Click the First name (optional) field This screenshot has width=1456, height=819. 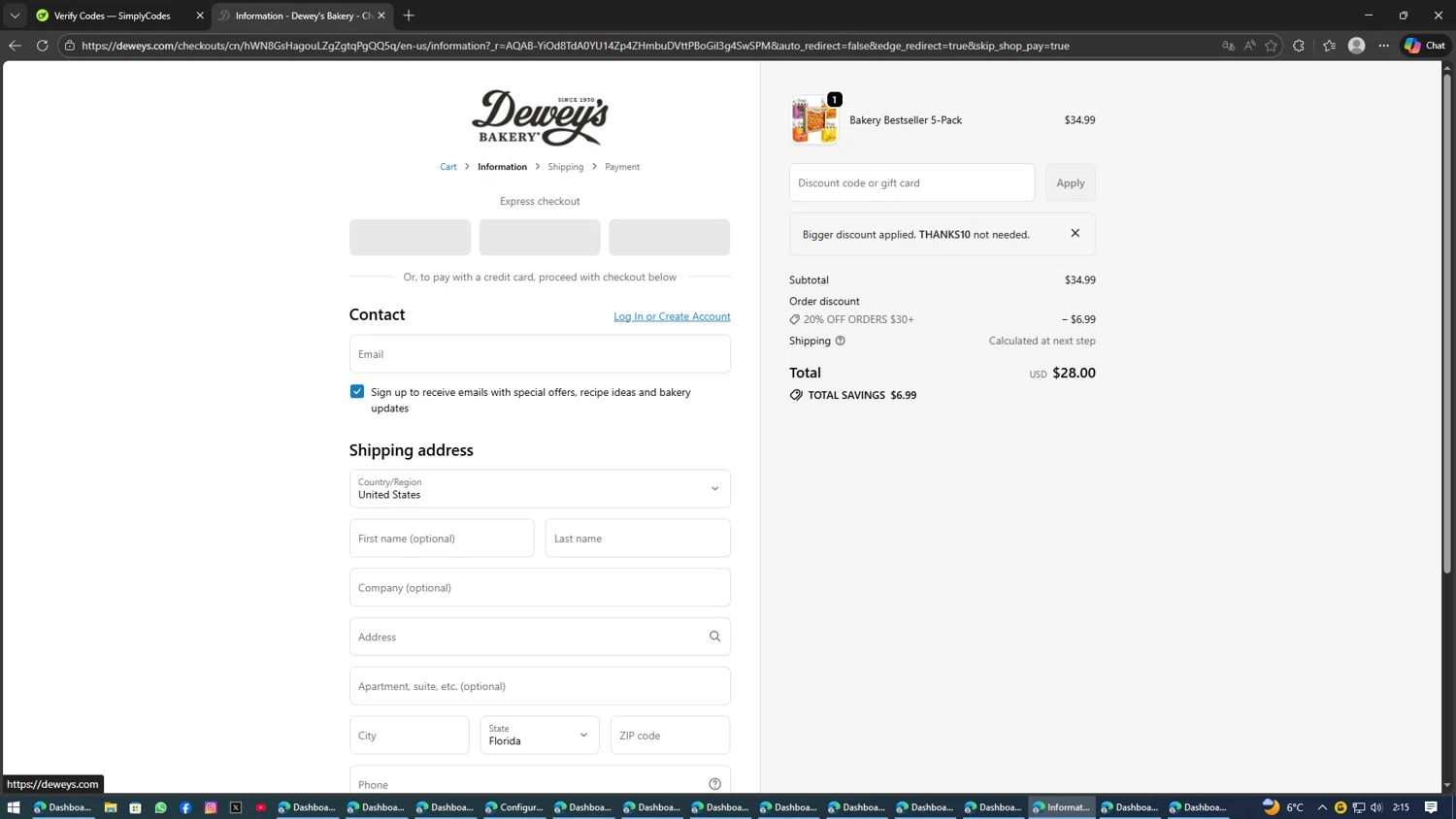point(442,538)
